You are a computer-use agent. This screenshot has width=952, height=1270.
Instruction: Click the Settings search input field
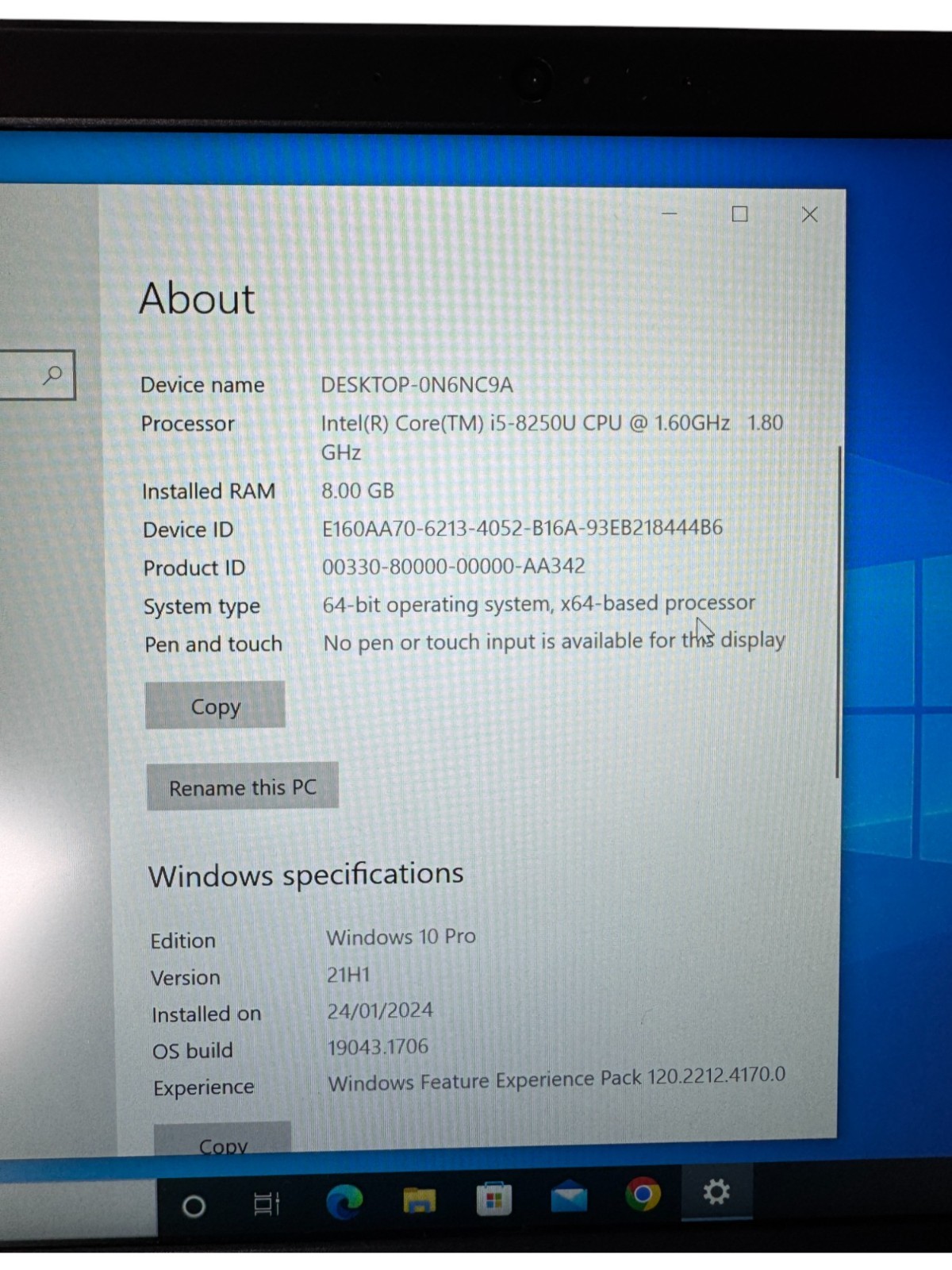36,375
